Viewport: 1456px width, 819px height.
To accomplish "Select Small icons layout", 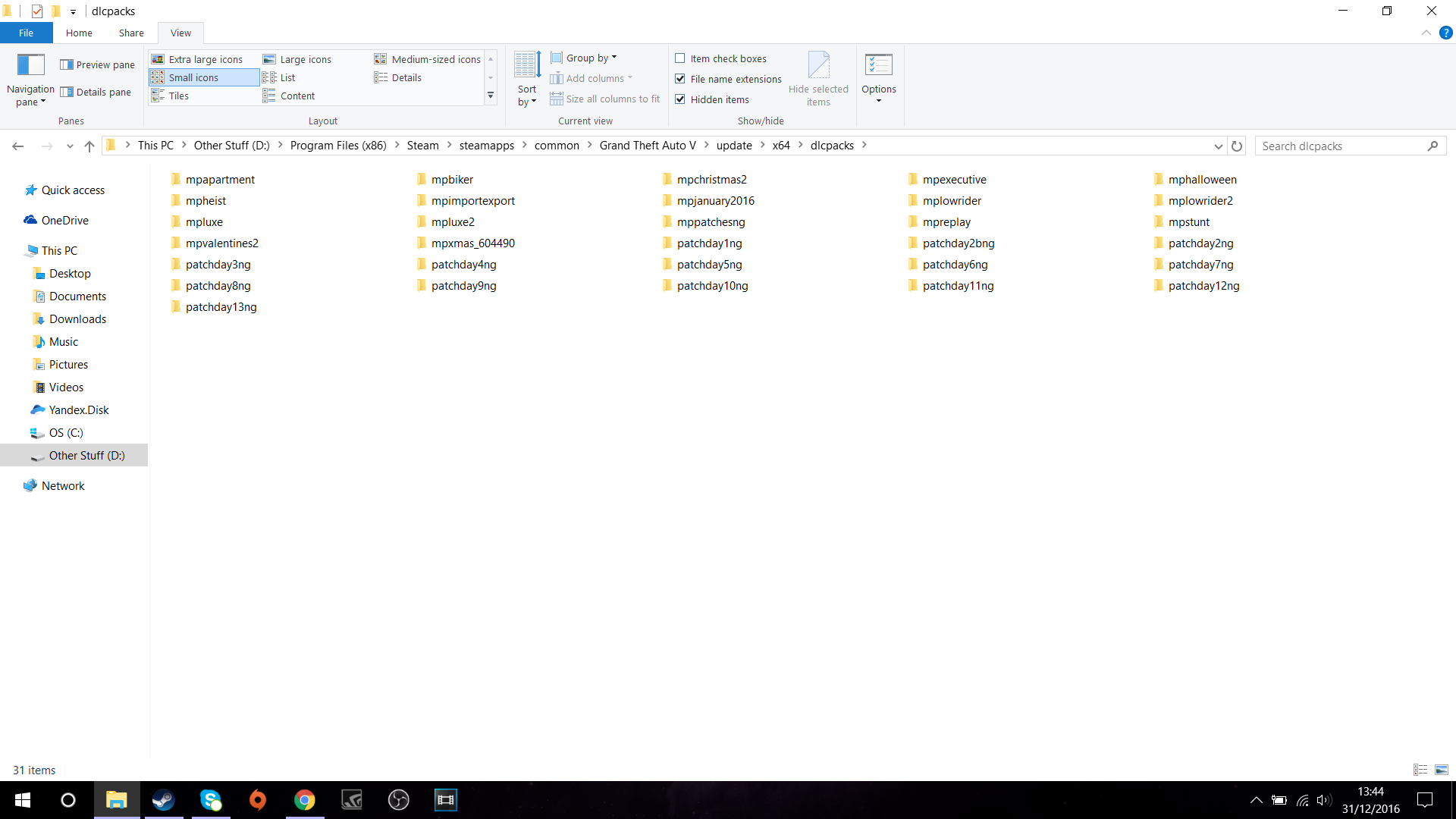I will (x=204, y=77).
